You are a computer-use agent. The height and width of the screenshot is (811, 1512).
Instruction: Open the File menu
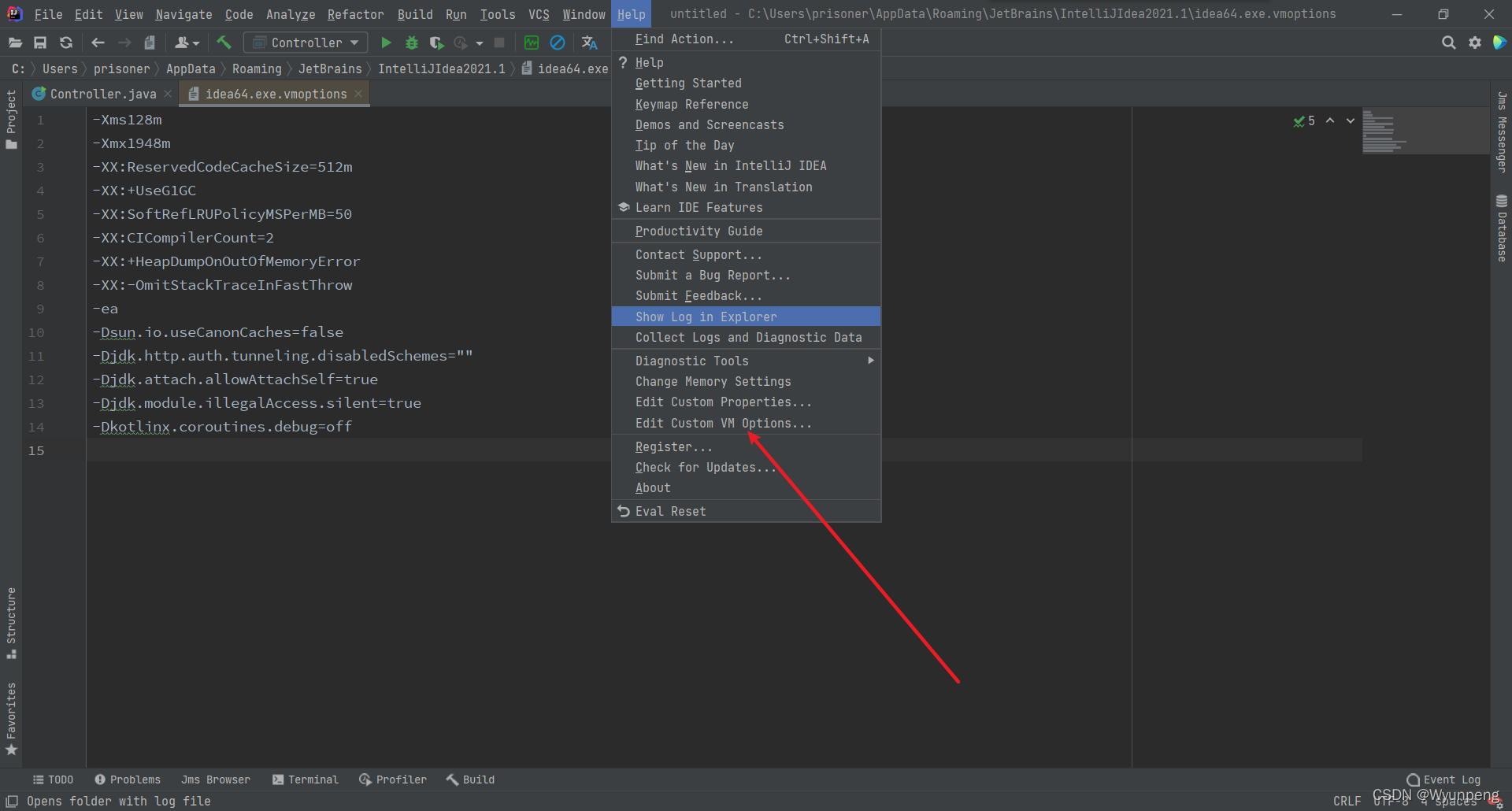pyautogui.click(x=48, y=14)
